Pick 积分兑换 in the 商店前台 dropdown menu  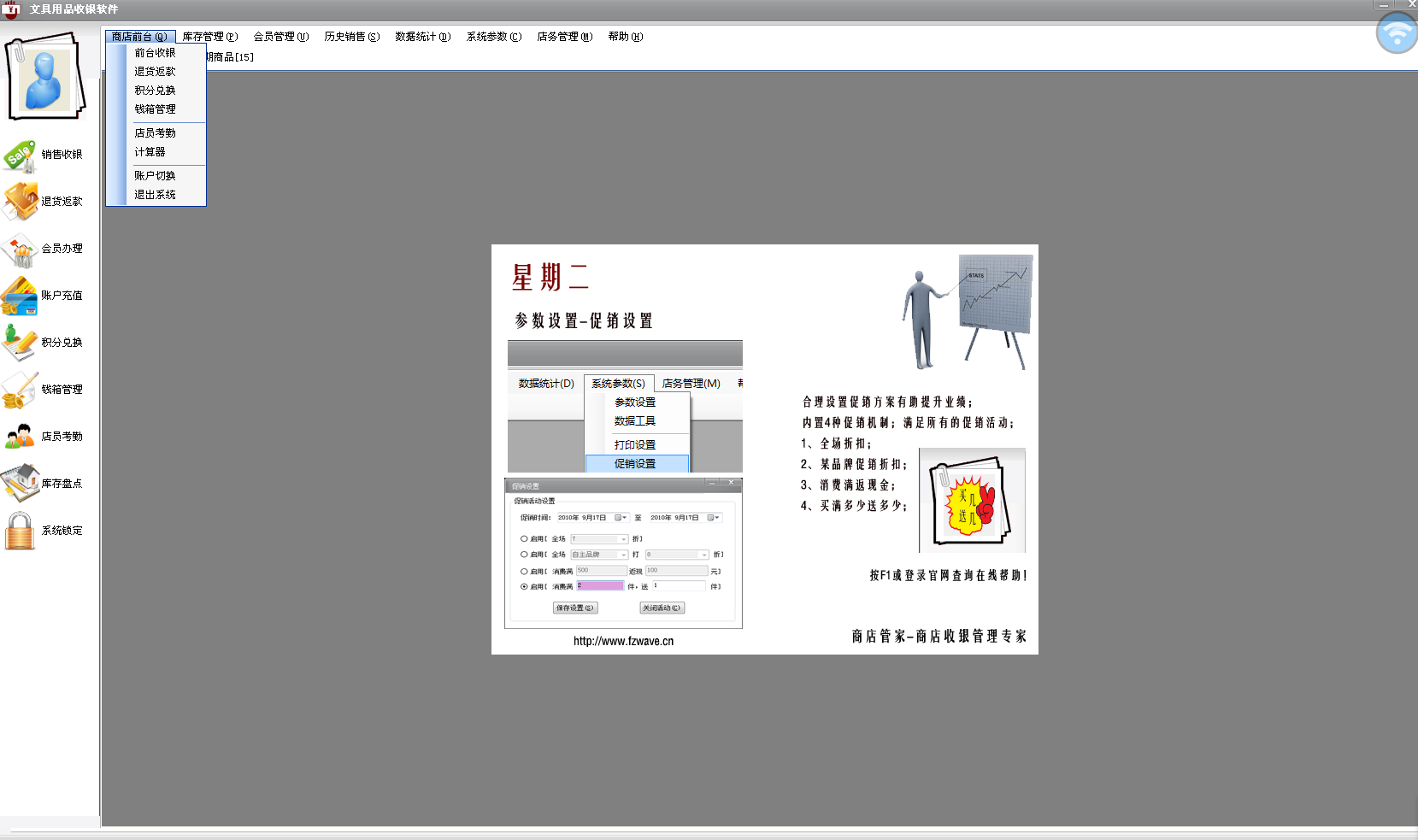pyautogui.click(x=156, y=91)
